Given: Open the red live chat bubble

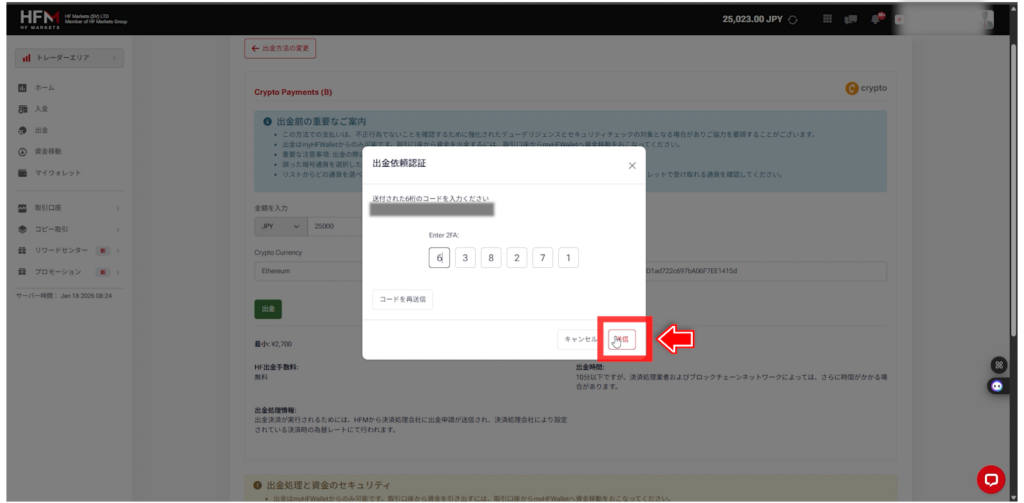Looking at the screenshot, I should (990, 479).
